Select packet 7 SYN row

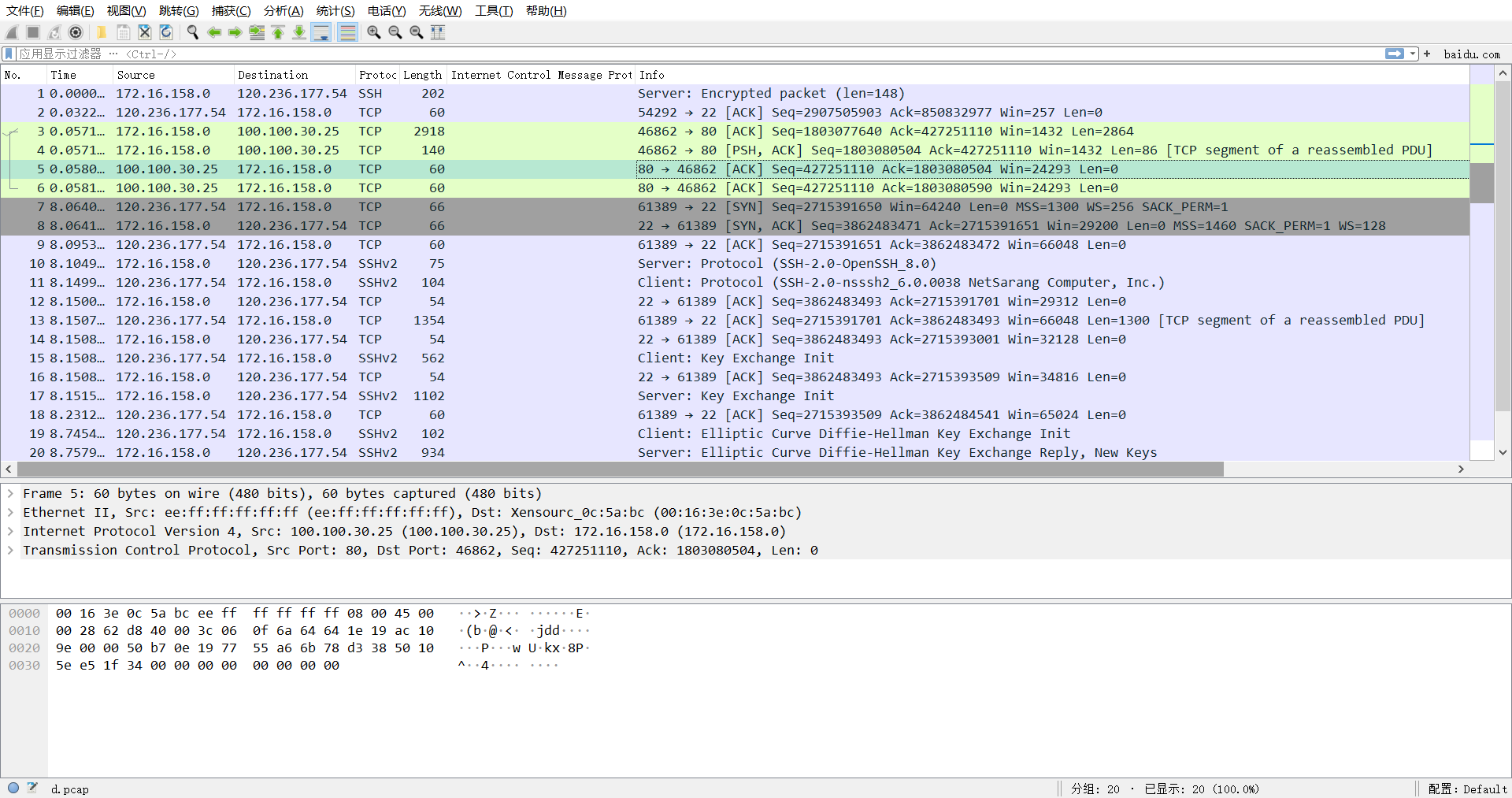click(735, 206)
